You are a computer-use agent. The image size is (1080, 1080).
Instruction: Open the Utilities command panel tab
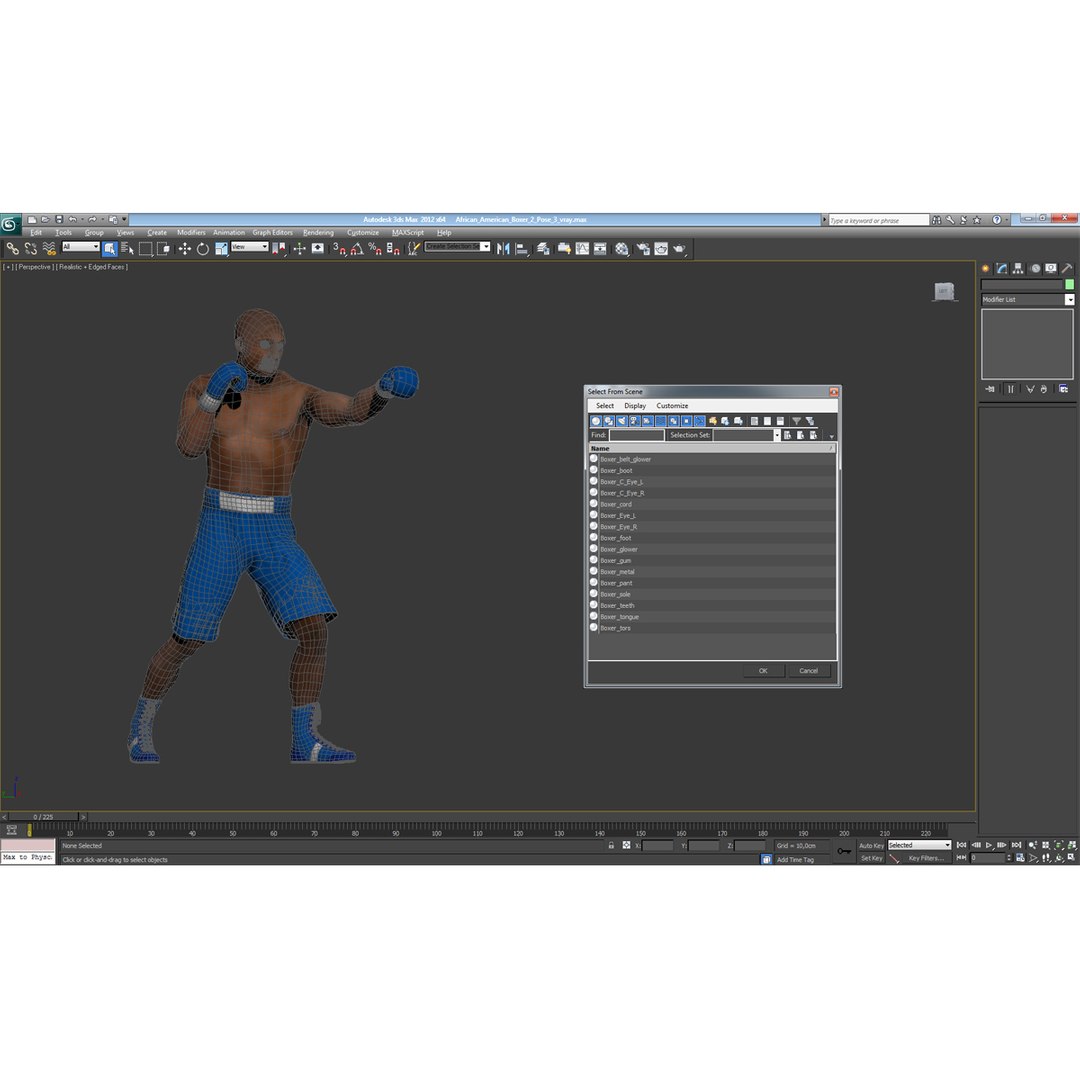1066,269
